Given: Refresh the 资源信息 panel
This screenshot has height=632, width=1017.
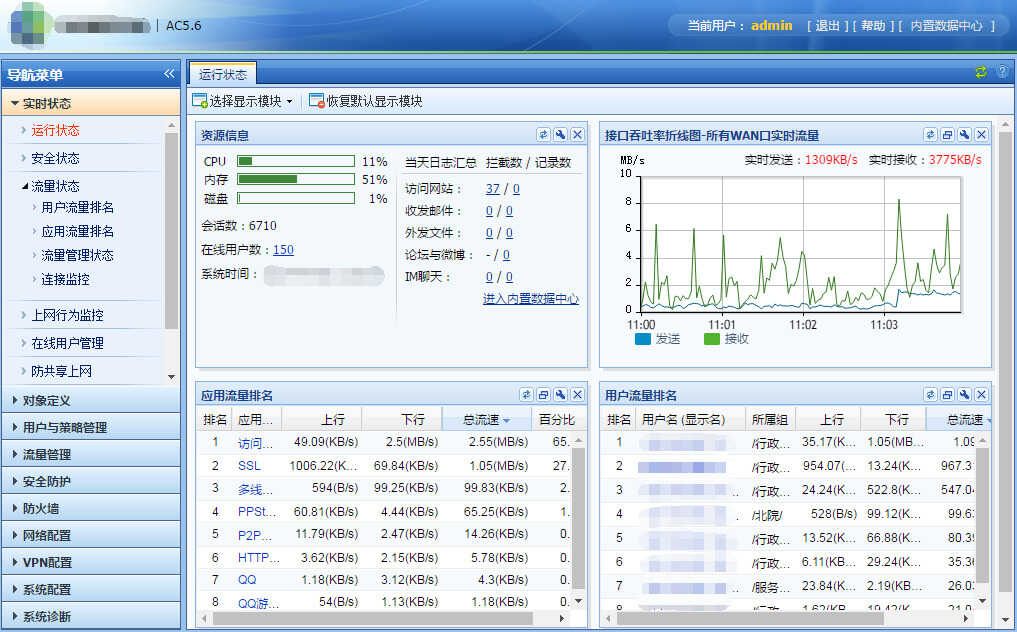Looking at the screenshot, I should (544, 134).
